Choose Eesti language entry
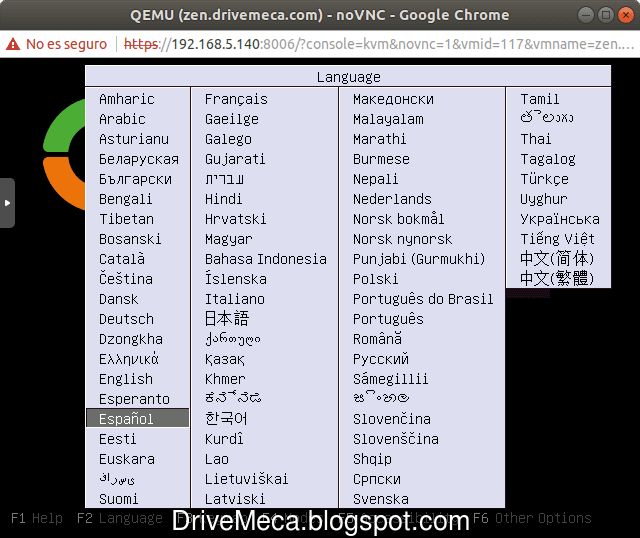The image size is (640, 538). [x=118, y=439]
